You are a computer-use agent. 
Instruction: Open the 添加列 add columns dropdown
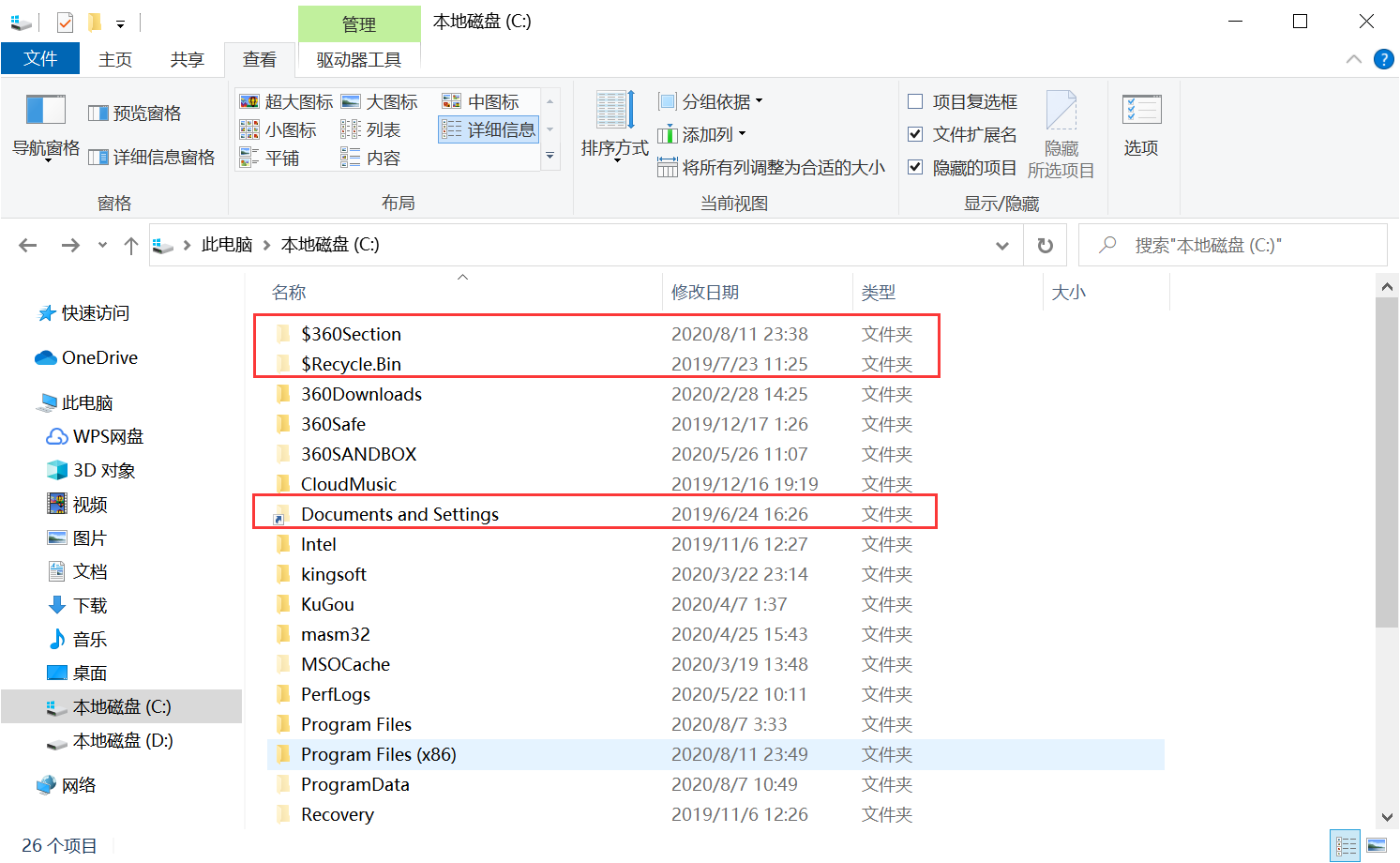pos(702,134)
